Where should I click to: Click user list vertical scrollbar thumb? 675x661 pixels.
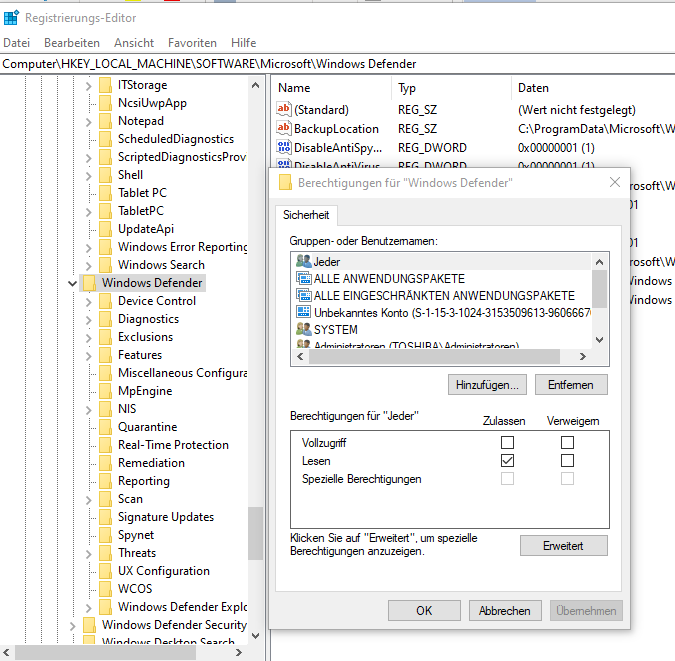(x=599, y=289)
